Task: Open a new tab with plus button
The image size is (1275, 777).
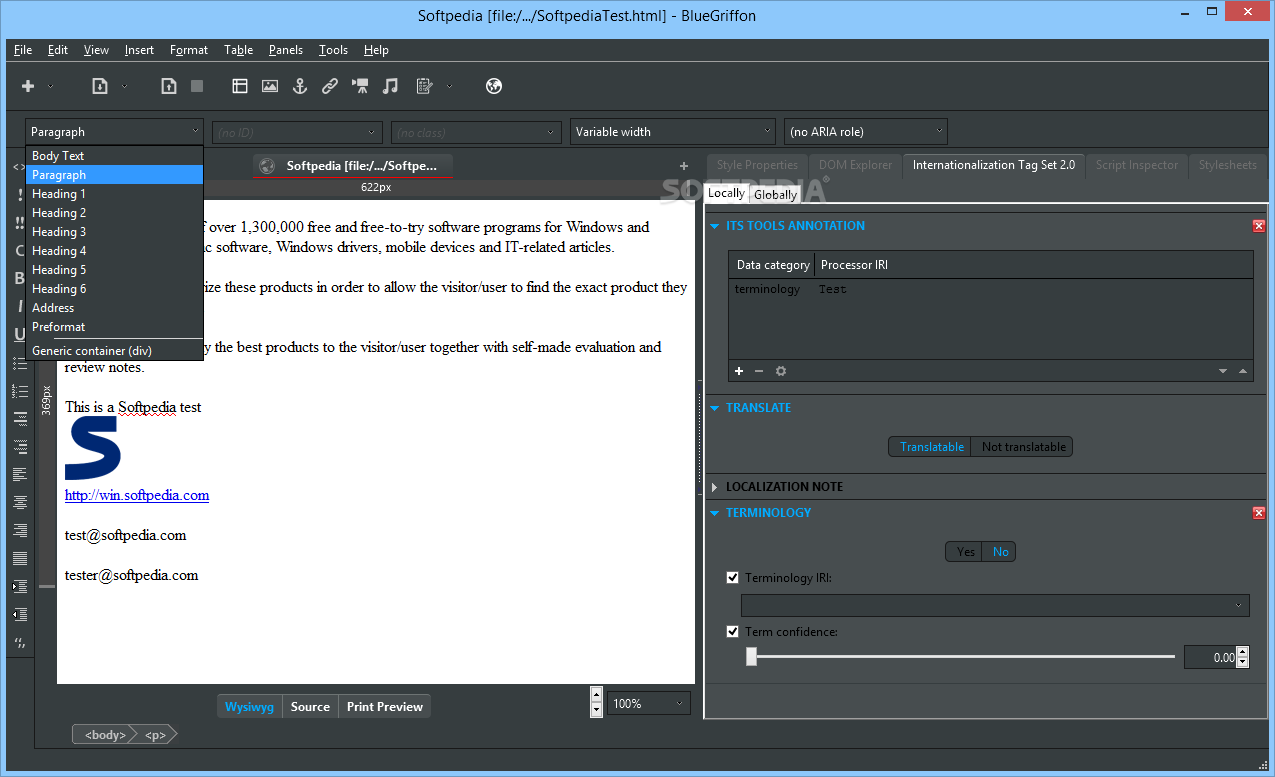Action: pyautogui.click(x=684, y=166)
